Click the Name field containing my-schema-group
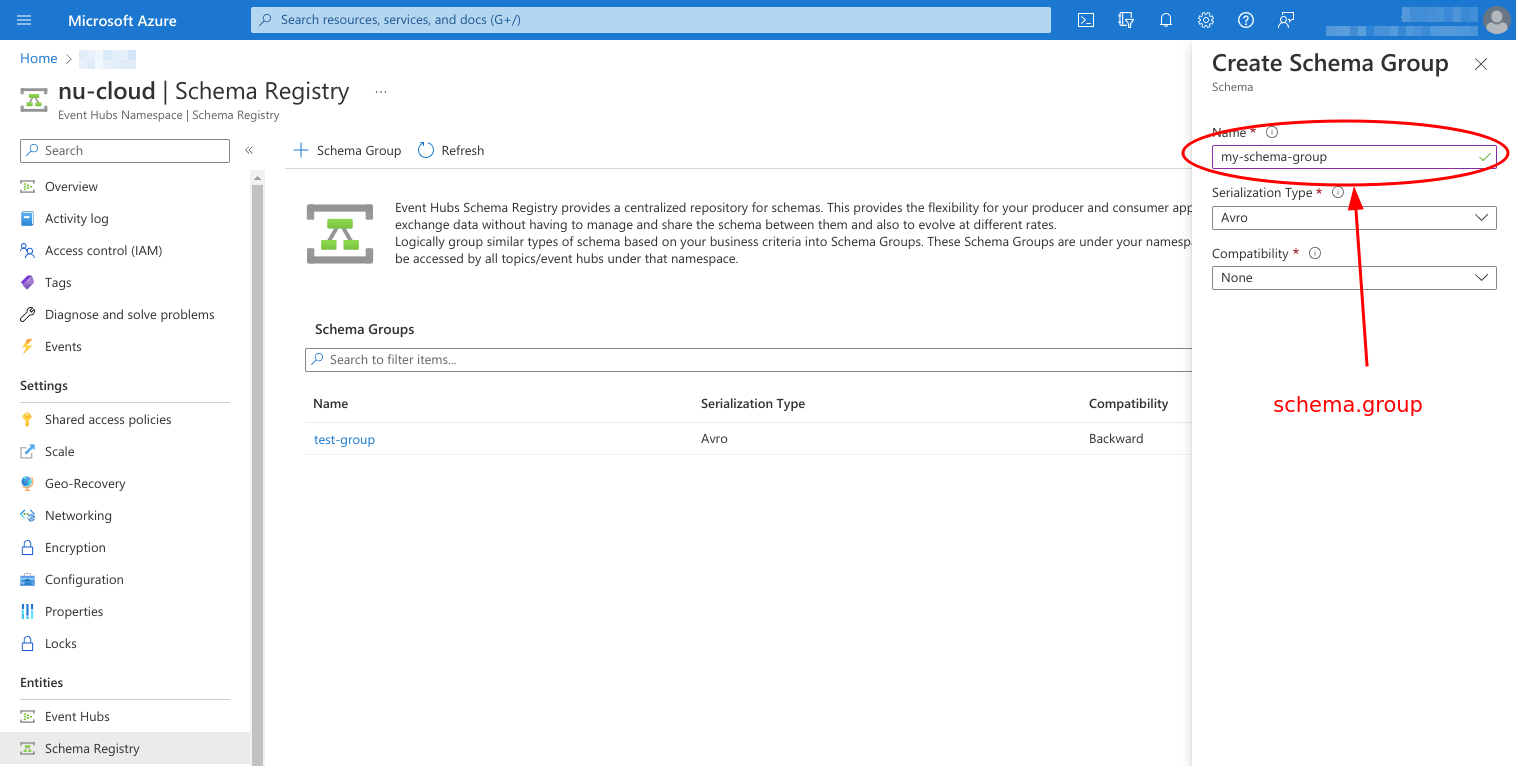 tap(1354, 157)
